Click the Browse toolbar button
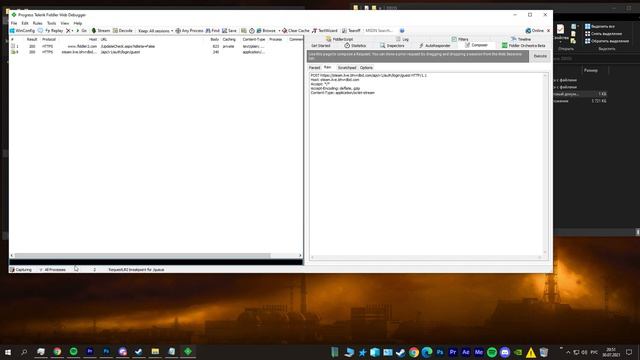This screenshot has height=360, width=640. coord(266,31)
